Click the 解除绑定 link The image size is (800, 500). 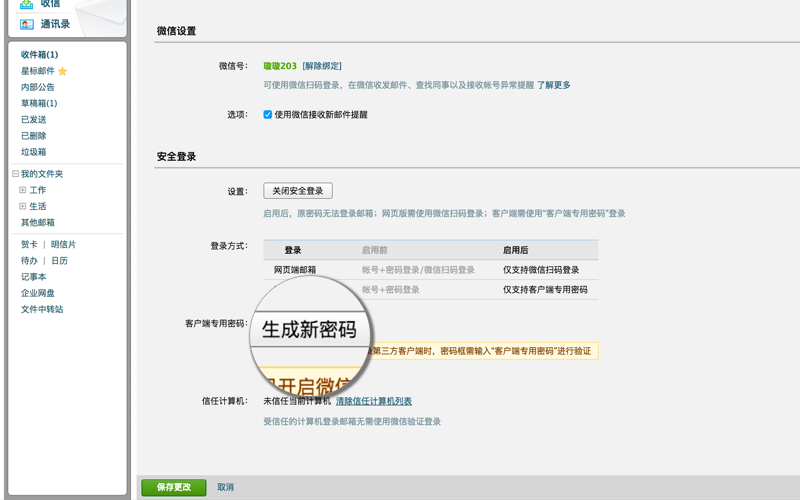coord(322,65)
